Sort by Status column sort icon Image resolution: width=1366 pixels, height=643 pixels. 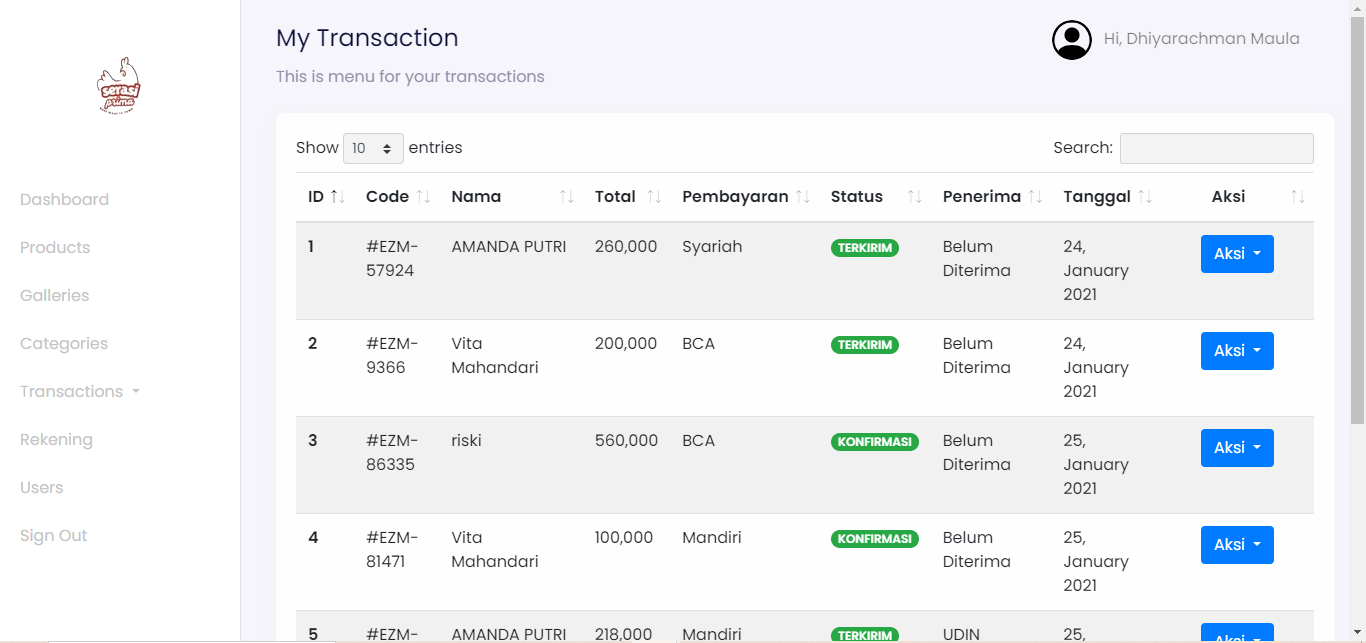point(914,197)
